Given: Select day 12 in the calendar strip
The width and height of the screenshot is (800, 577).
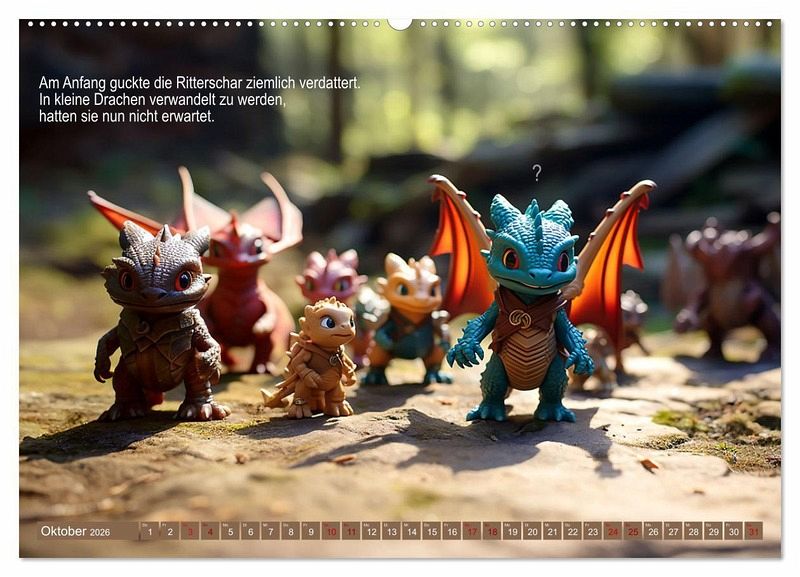Looking at the screenshot, I should click(x=371, y=531).
